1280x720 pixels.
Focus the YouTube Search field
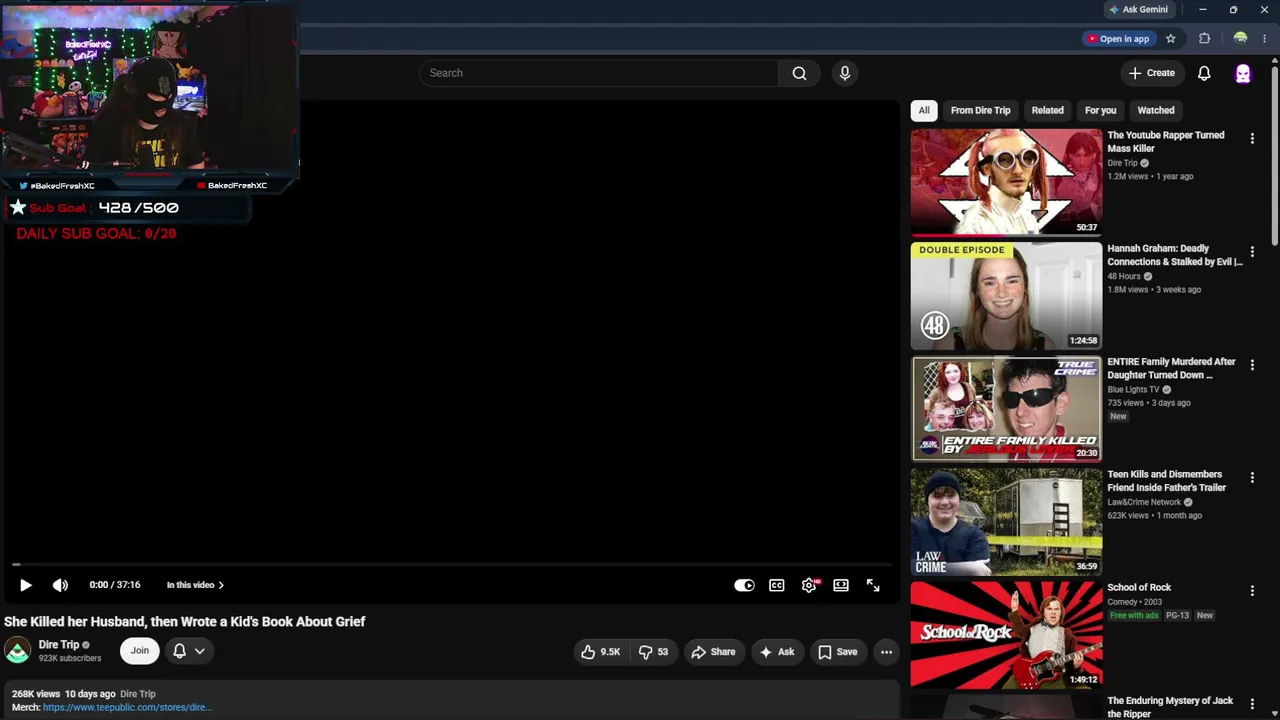(599, 73)
